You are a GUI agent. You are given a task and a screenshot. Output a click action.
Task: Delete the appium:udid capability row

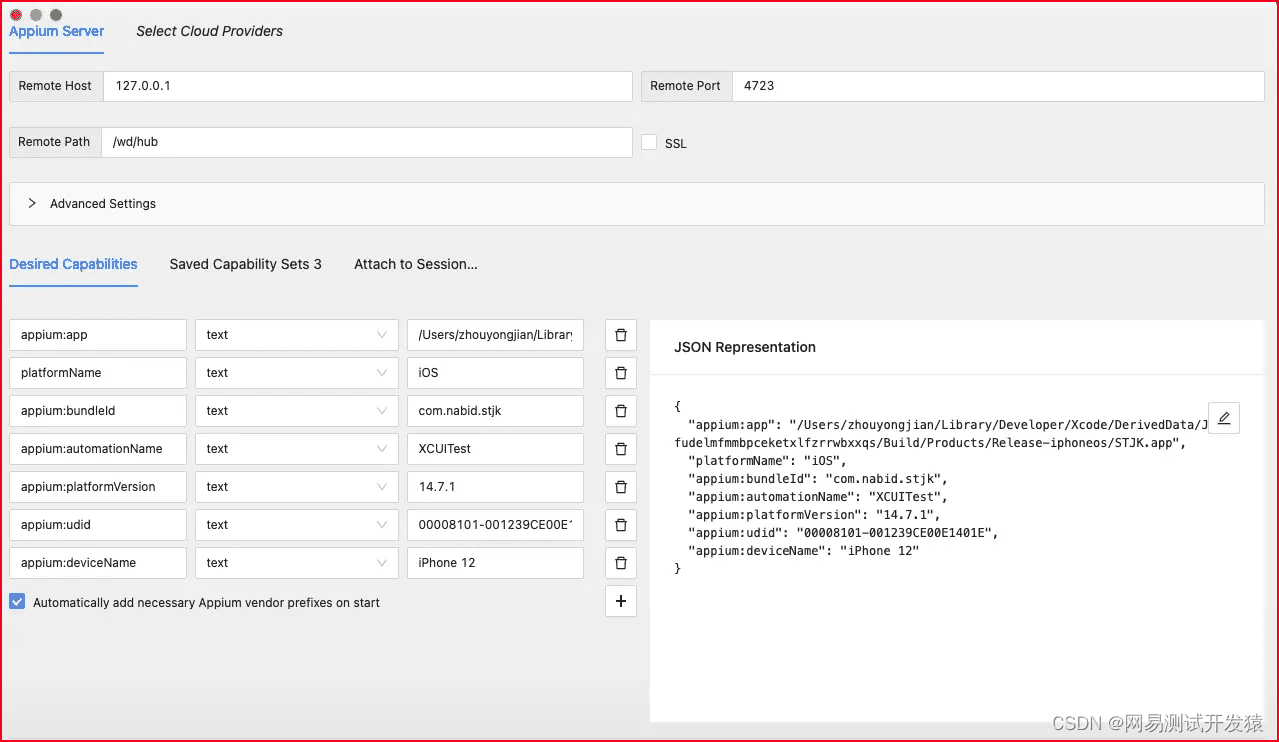[x=620, y=525]
